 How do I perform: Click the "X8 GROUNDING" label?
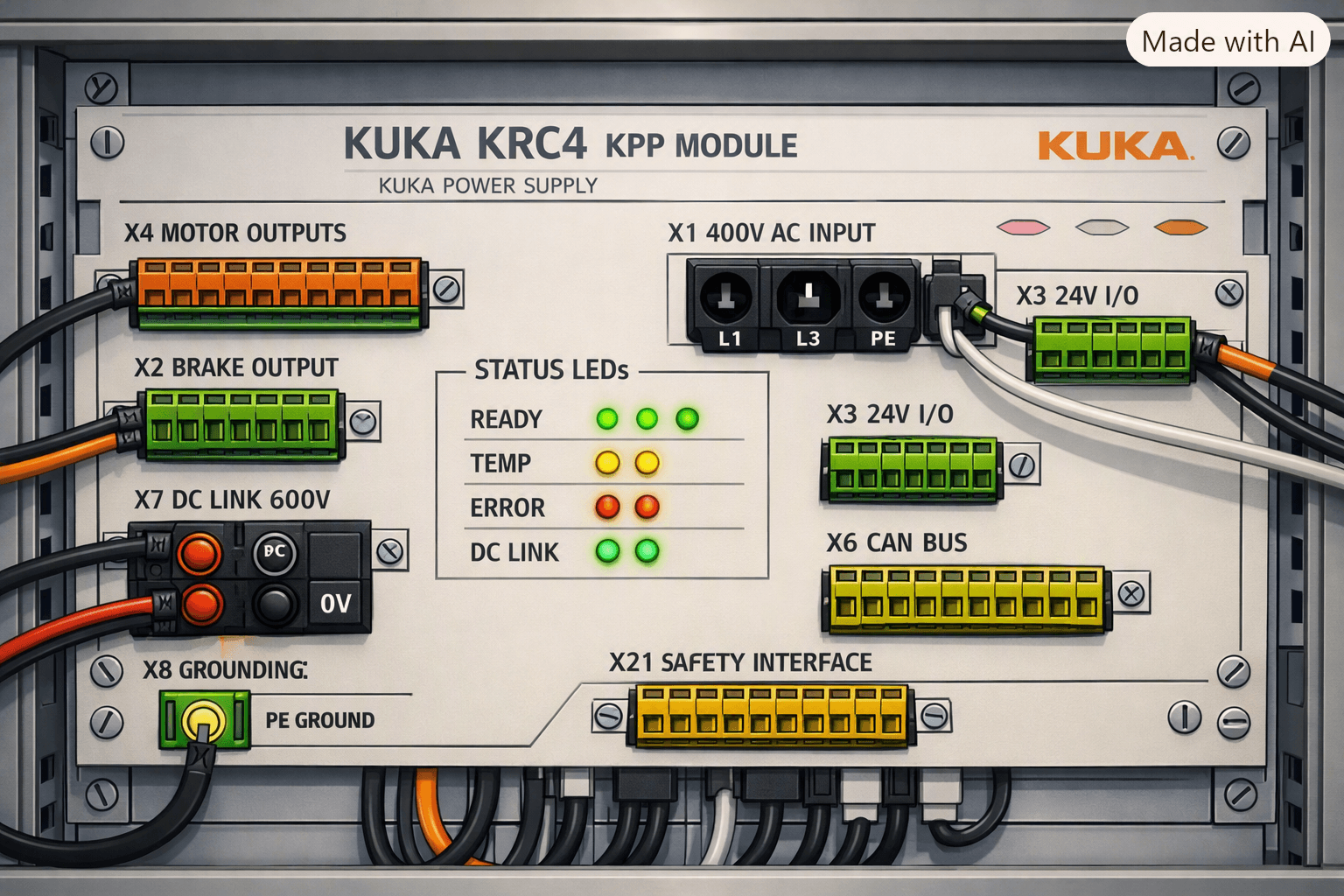coord(225,670)
